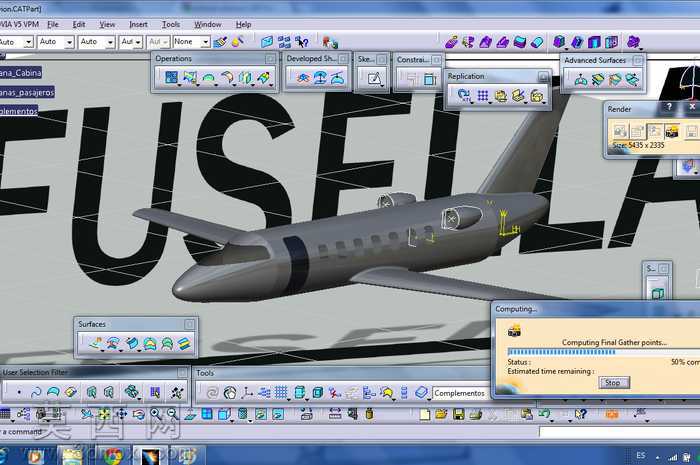Open the Complementos combo box in Tools
Image resolution: width=700 pixels, height=465 pixels.
tap(461, 393)
